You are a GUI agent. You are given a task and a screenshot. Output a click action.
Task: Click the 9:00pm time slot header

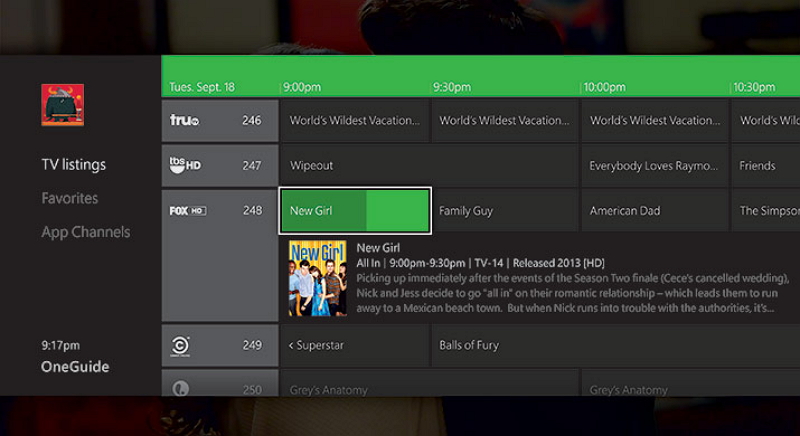pos(302,87)
